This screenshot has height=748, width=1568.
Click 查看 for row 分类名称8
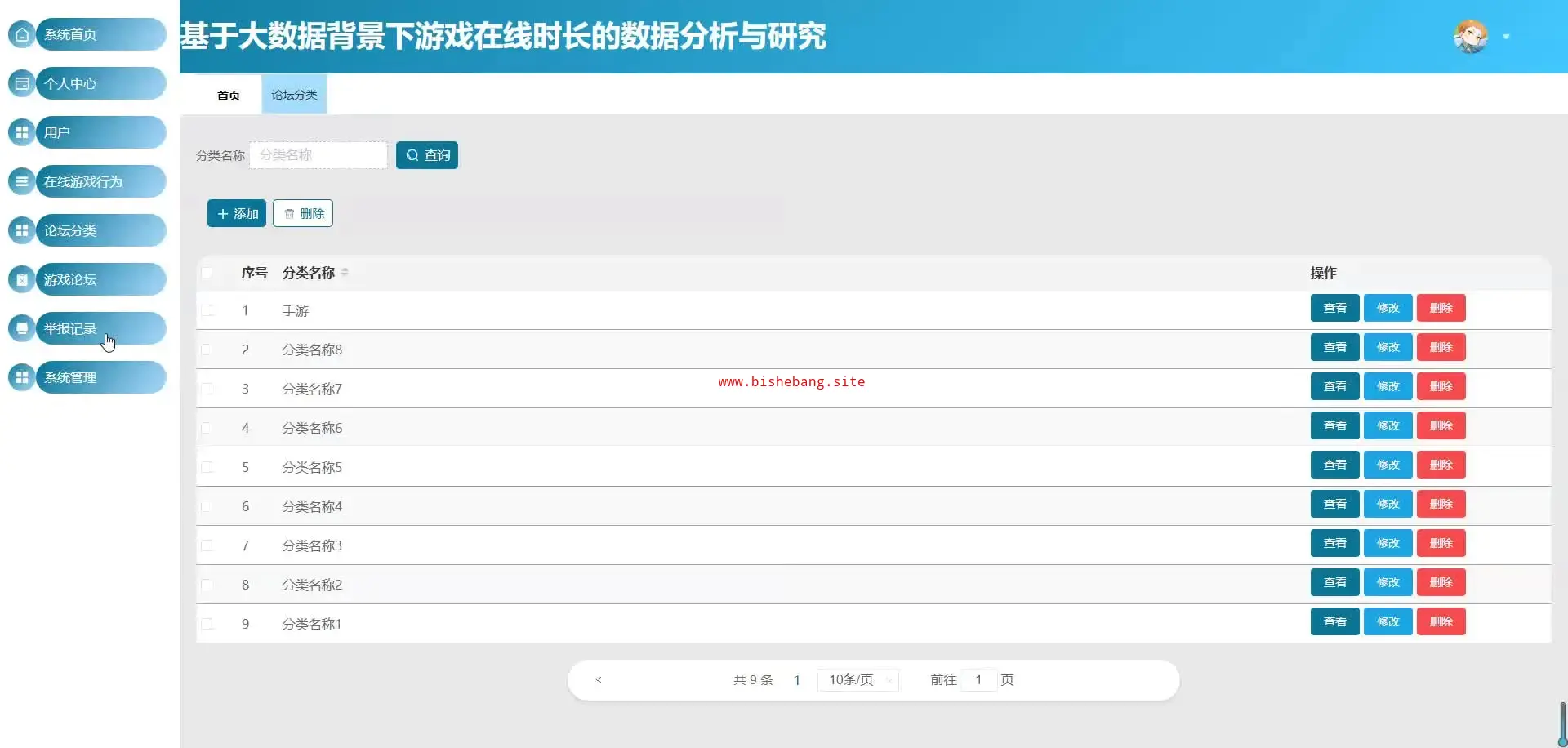click(1335, 347)
